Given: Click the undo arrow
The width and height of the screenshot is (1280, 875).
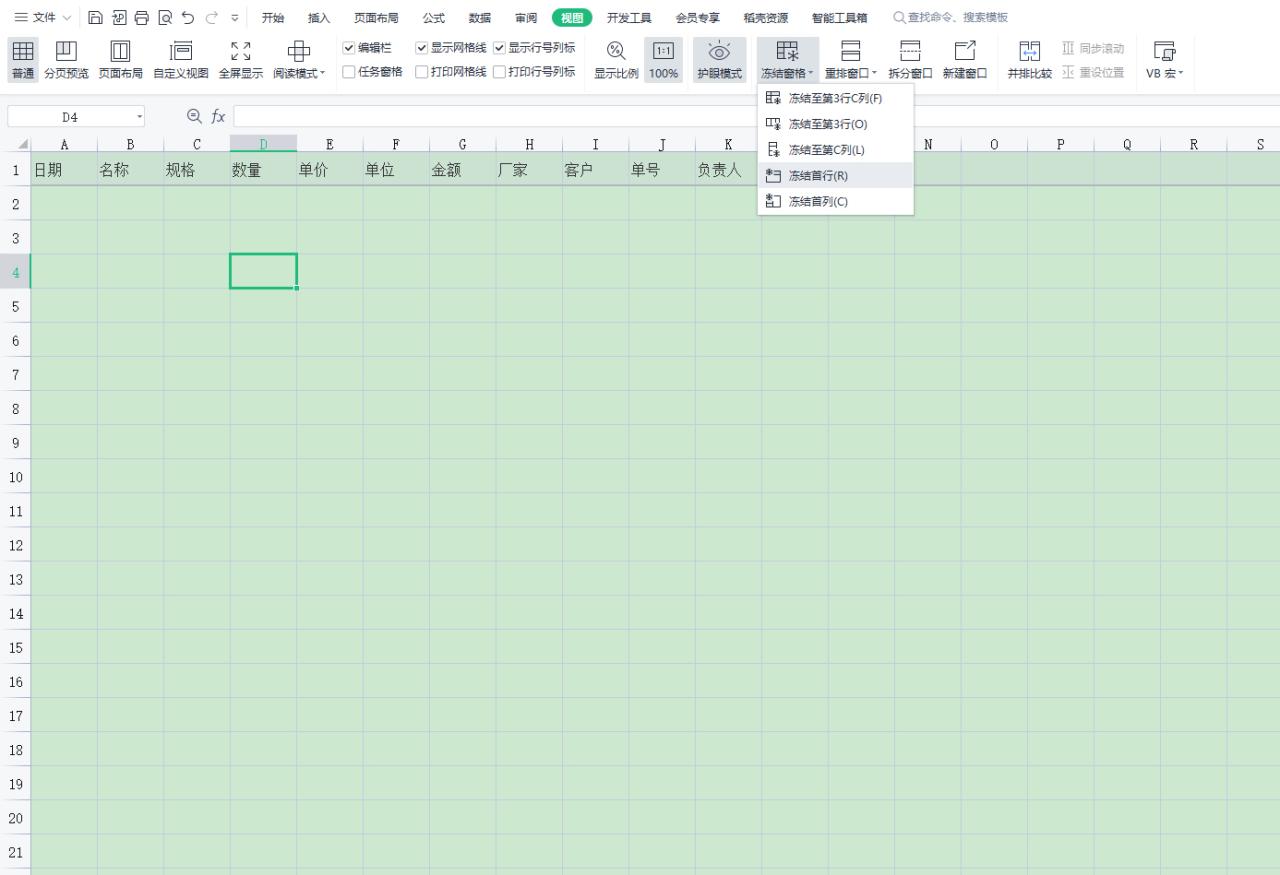Looking at the screenshot, I should [x=187, y=17].
